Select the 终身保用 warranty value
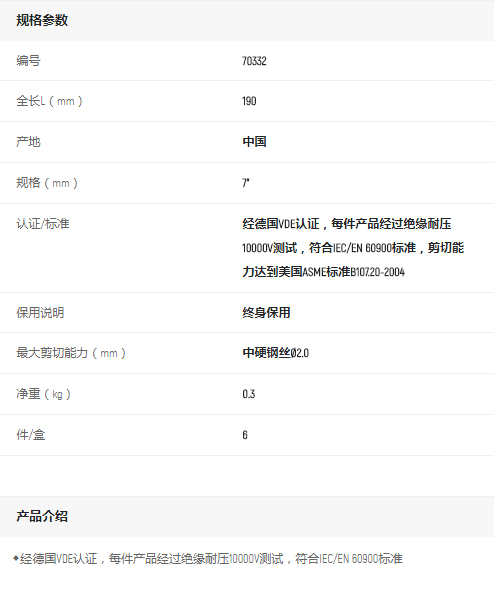Image resolution: width=494 pixels, height=598 pixels. tap(266, 313)
